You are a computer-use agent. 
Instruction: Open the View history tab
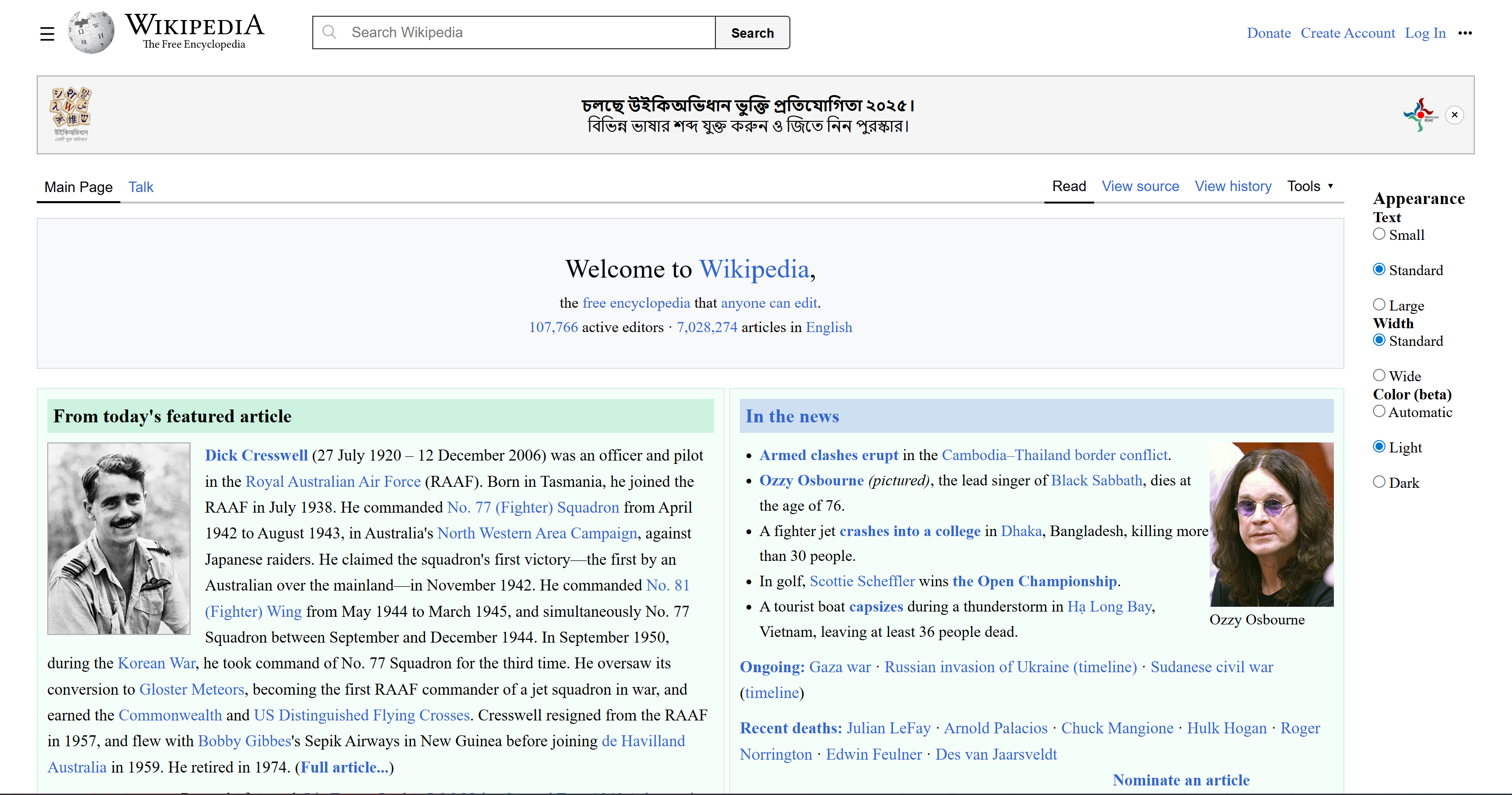[1233, 186]
